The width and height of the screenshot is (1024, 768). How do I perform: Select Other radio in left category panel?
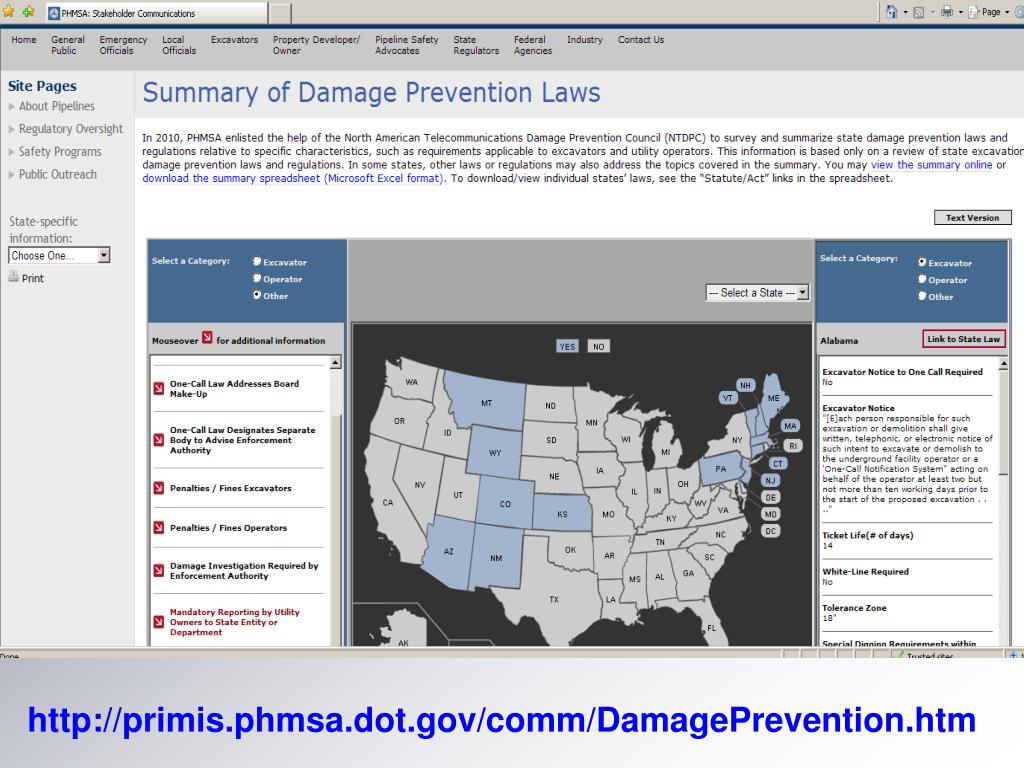[x=257, y=295]
